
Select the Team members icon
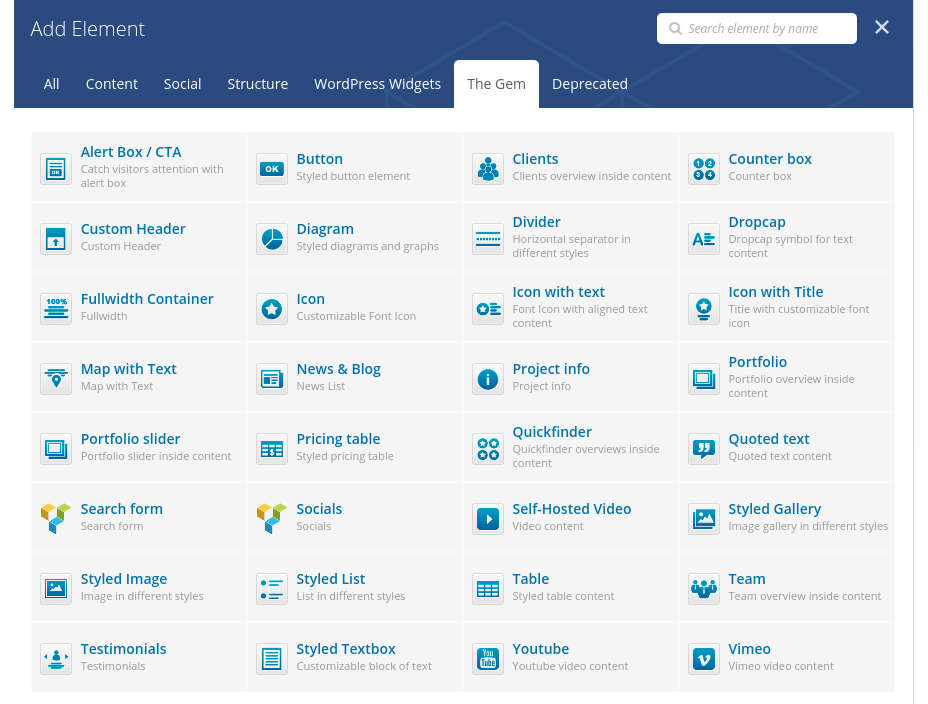(x=704, y=589)
